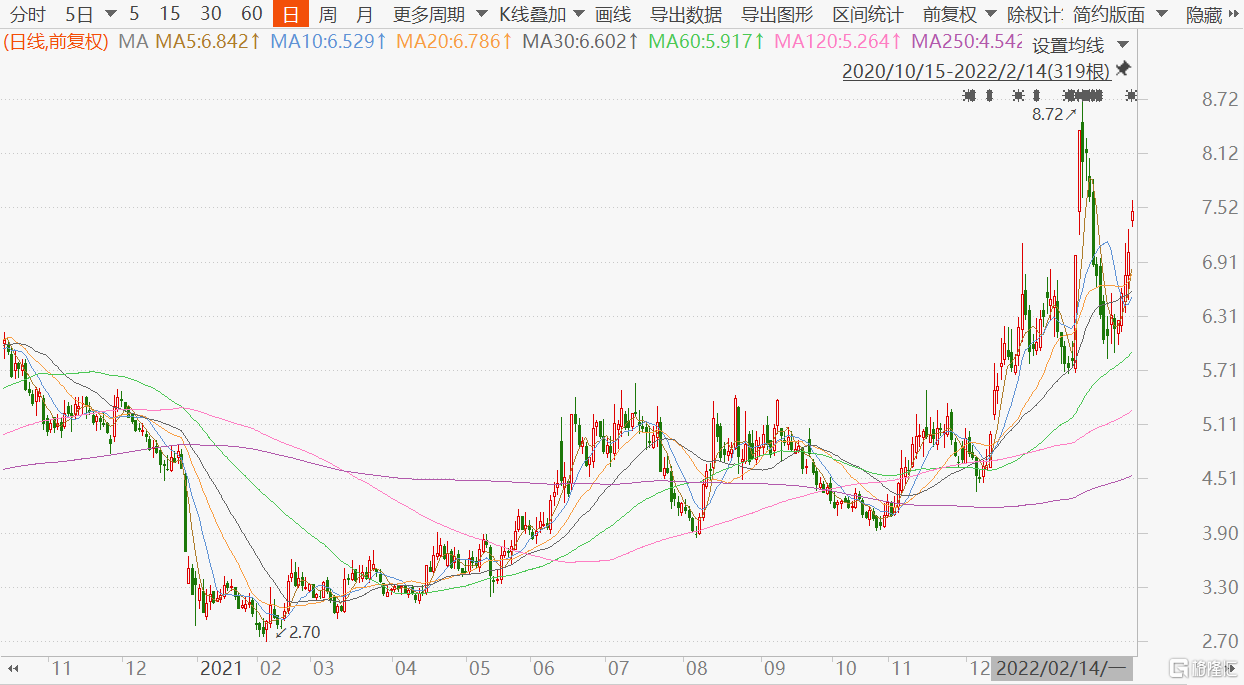The width and height of the screenshot is (1244, 685).
Task: Open the 5日 dropdown arrow
Action: pos(108,15)
